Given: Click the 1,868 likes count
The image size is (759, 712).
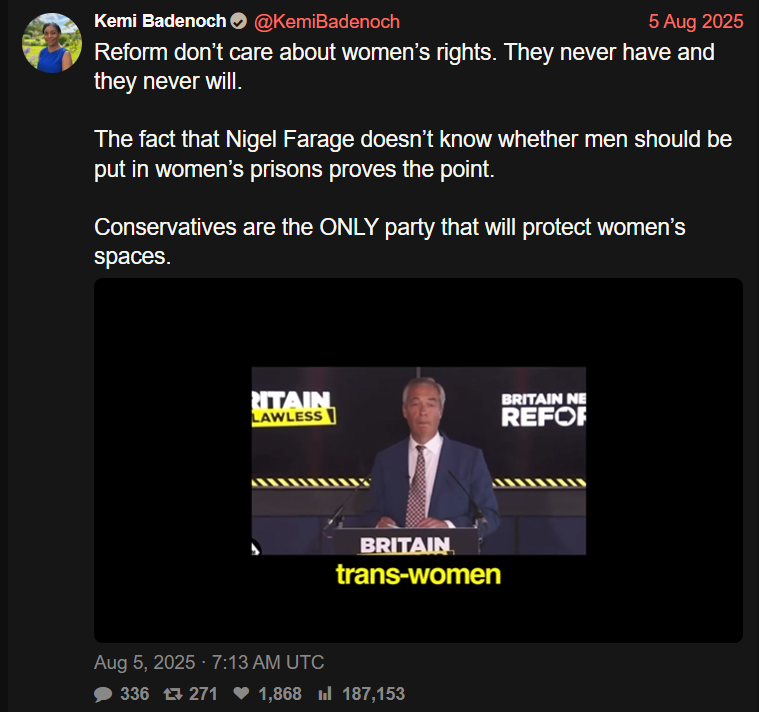Looking at the screenshot, I should [x=280, y=694].
